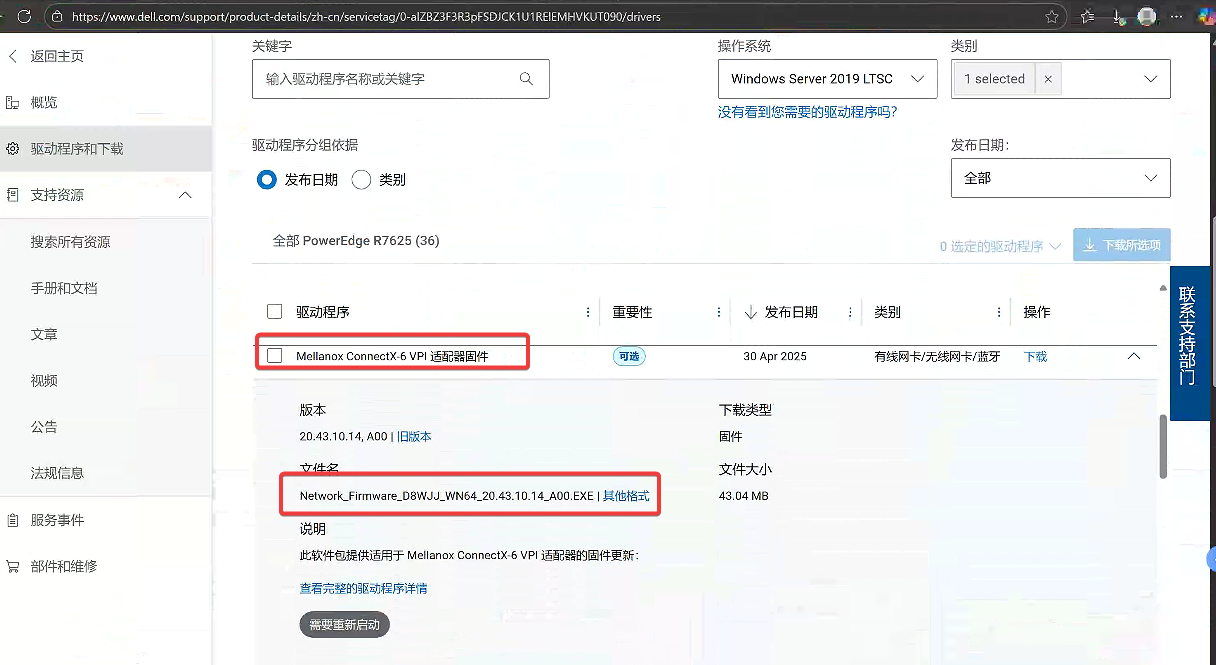This screenshot has height=665, width=1216.
Task: Expand the 0 选定的驱动程序 dropdown
Action: (1000, 246)
